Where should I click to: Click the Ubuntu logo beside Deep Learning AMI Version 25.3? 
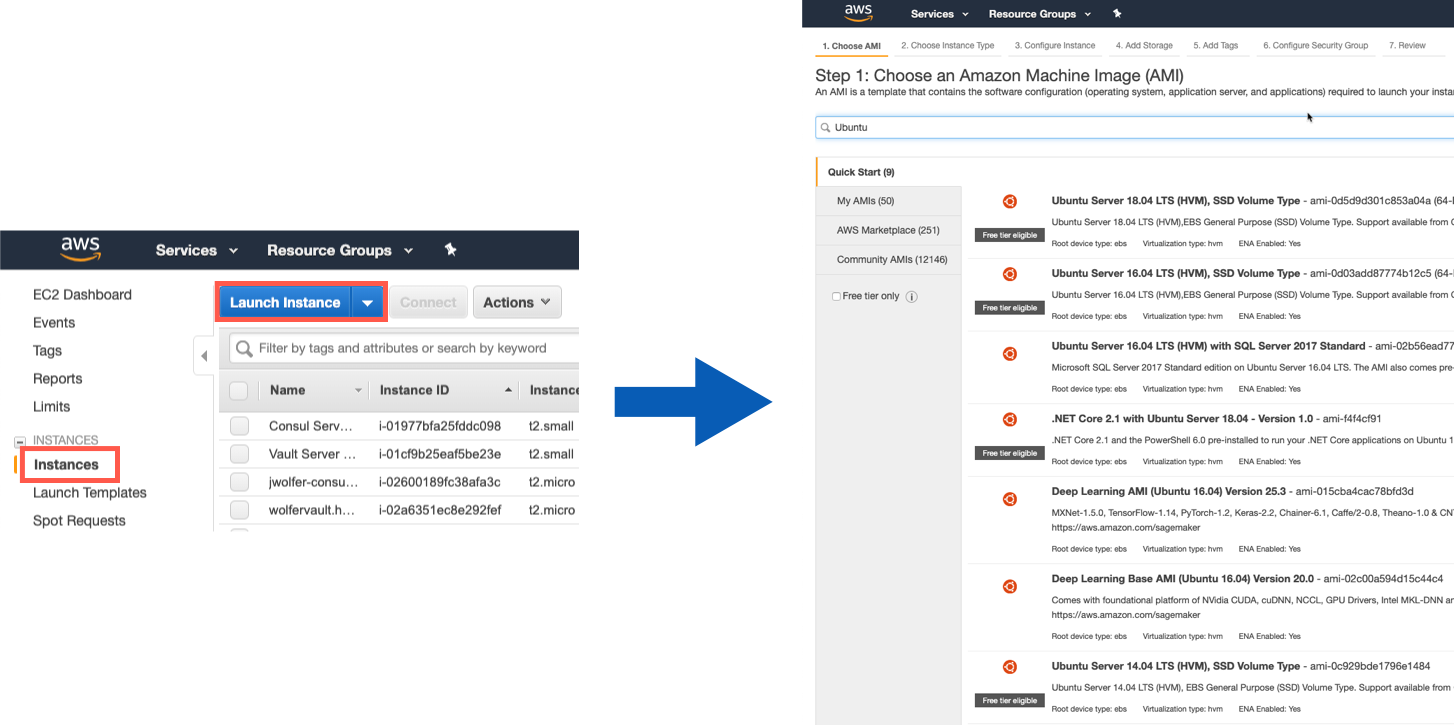click(x=1010, y=499)
